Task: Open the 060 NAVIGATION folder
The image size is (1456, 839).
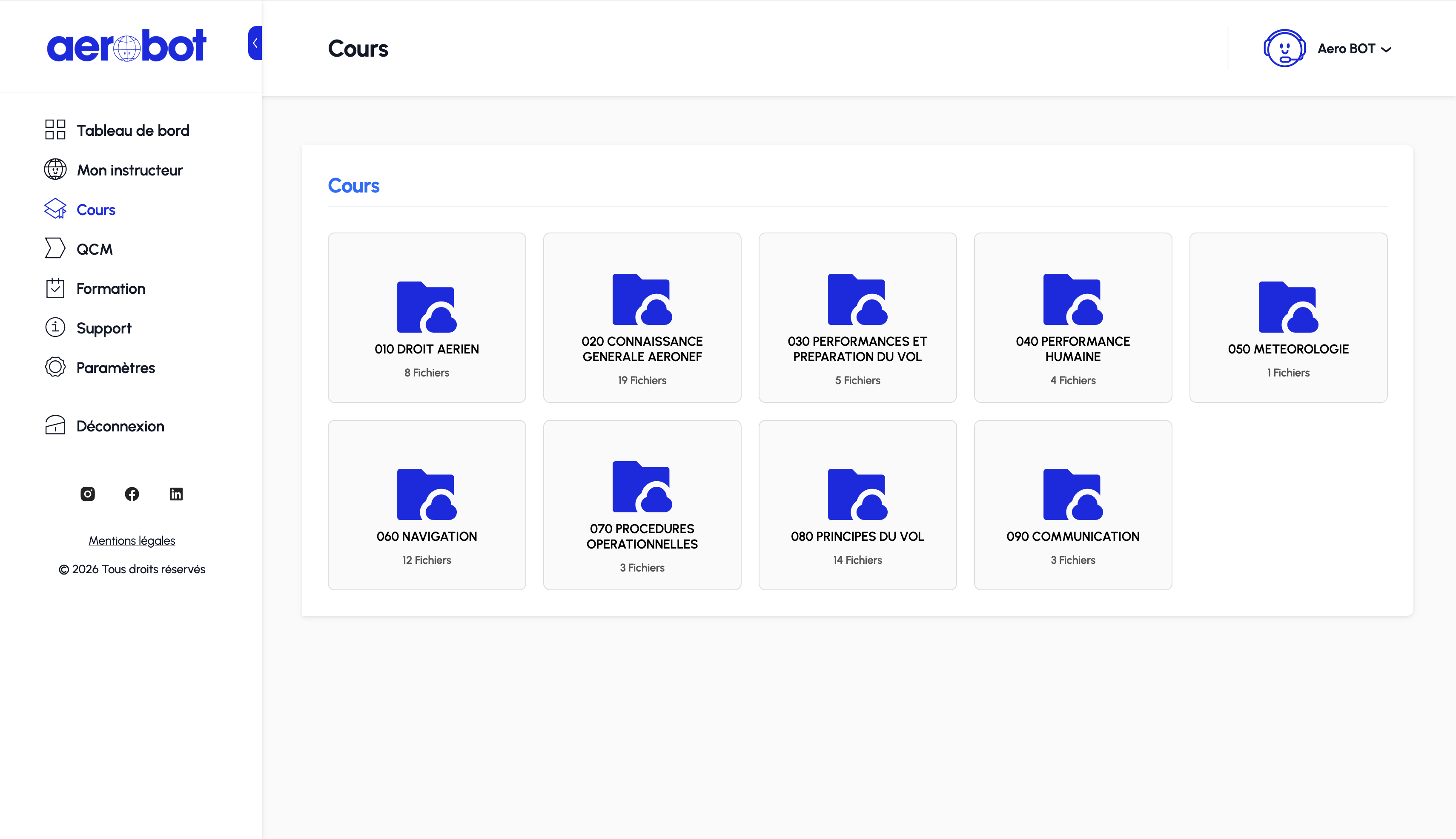Action: pos(427,505)
